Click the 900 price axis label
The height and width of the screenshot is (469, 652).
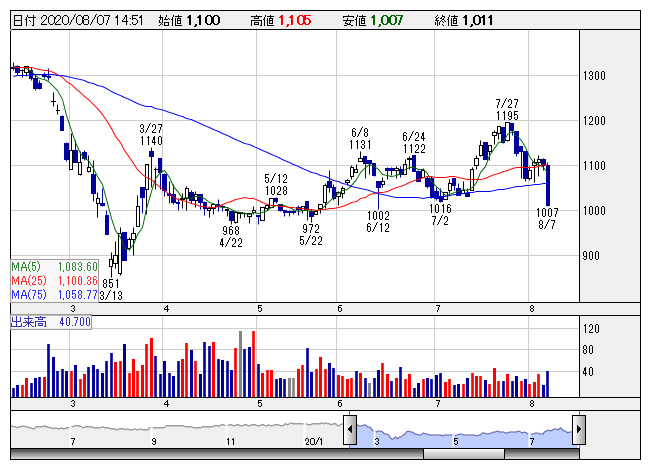click(591, 256)
